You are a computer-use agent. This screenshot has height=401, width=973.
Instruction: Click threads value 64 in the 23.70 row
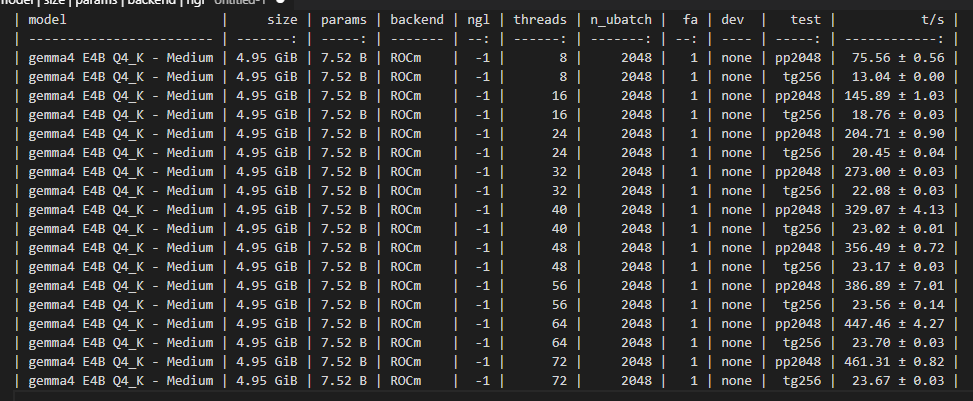[559, 343]
